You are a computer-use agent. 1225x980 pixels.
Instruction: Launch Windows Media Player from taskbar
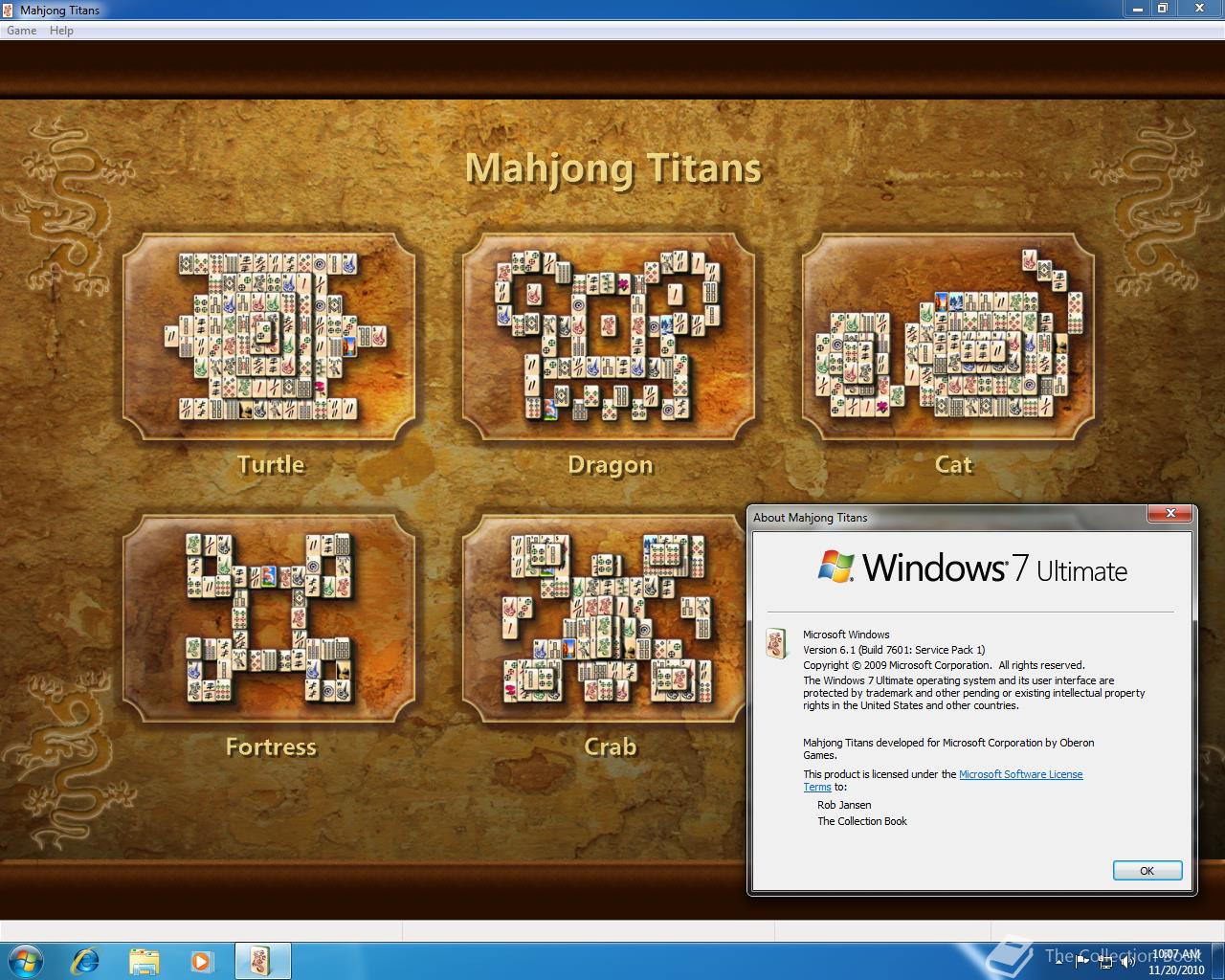[x=202, y=960]
